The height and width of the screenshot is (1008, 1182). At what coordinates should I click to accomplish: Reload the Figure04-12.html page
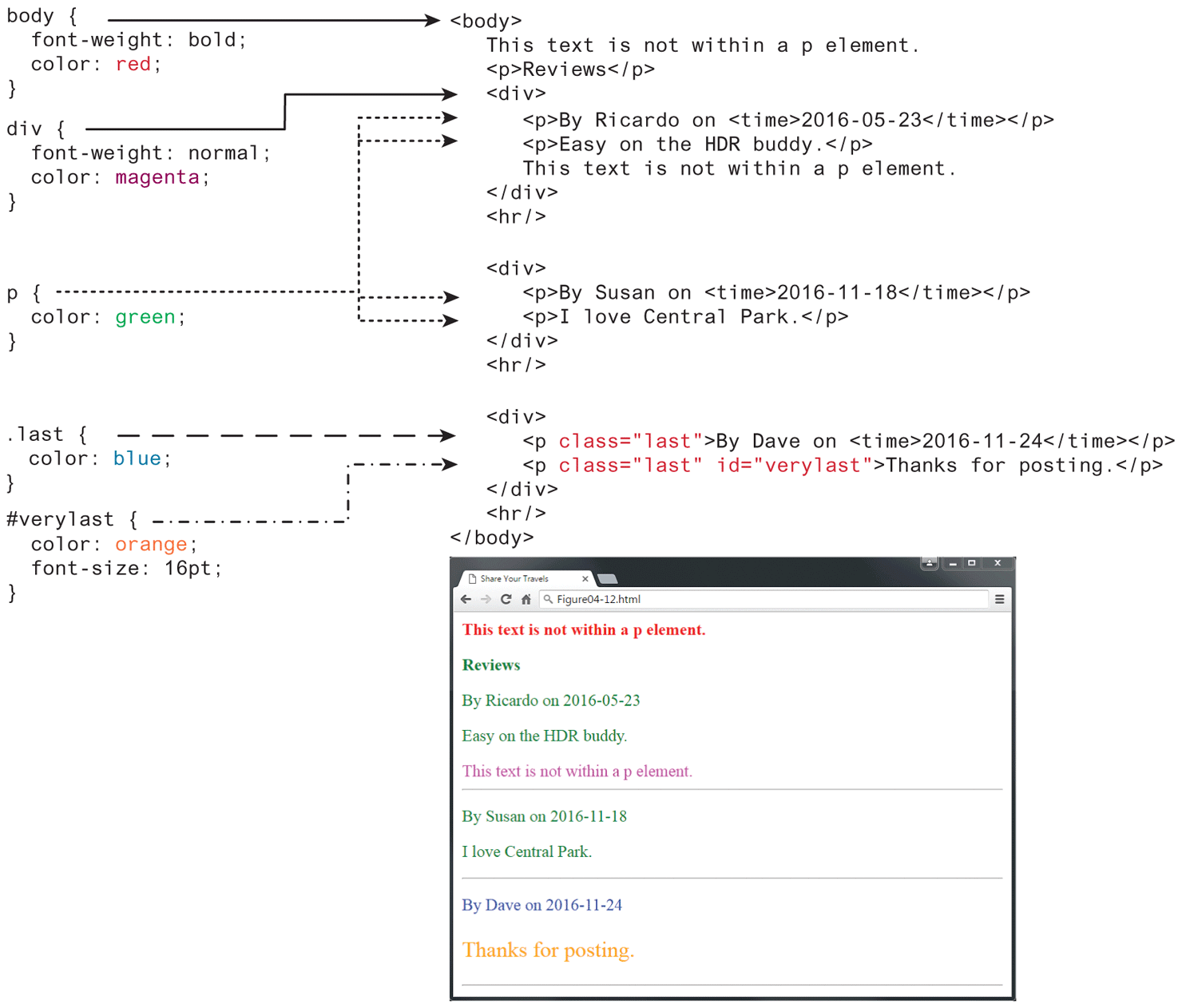click(x=506, y=599)
